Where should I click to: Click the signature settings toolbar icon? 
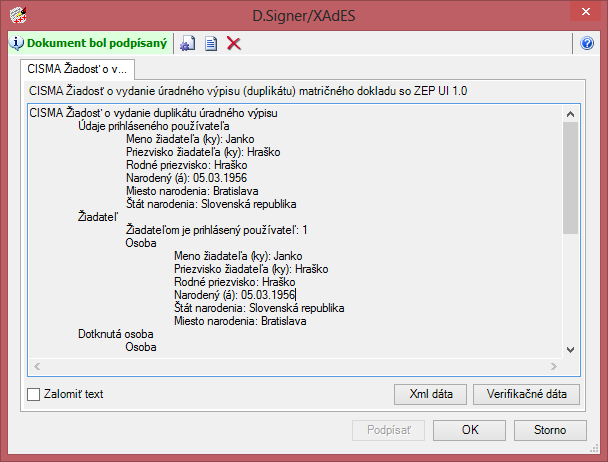[188, 43]
